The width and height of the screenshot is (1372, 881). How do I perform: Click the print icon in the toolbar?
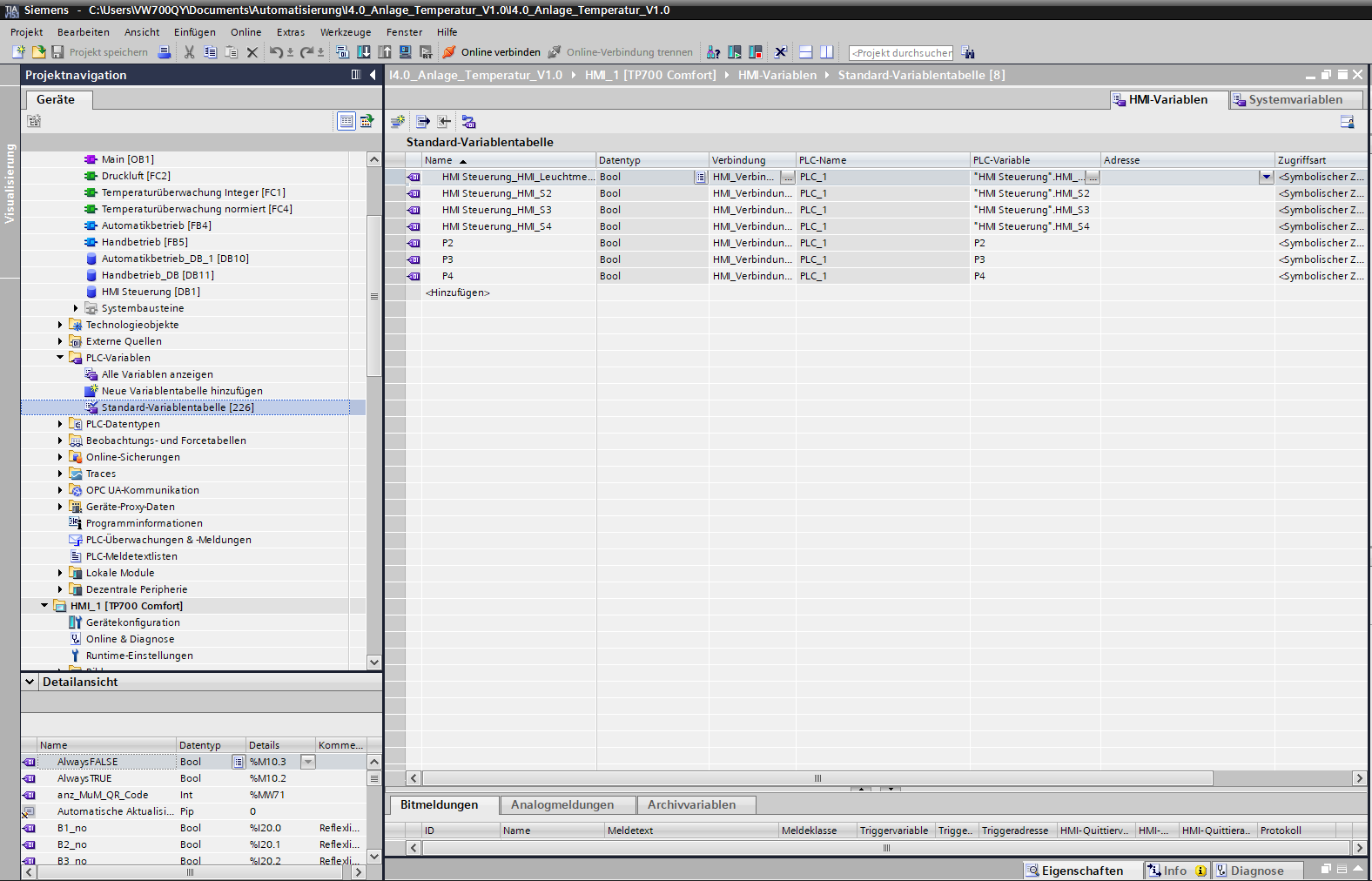coord(165,52)
